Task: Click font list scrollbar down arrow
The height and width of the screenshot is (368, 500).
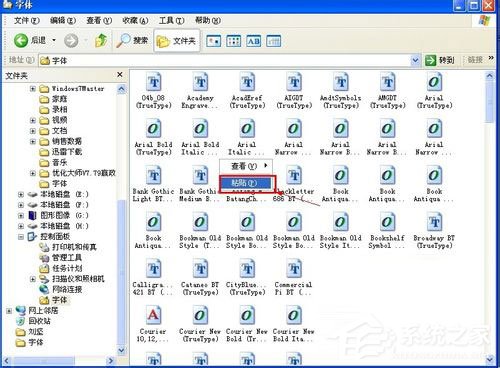Action: [x=490, y=360]
